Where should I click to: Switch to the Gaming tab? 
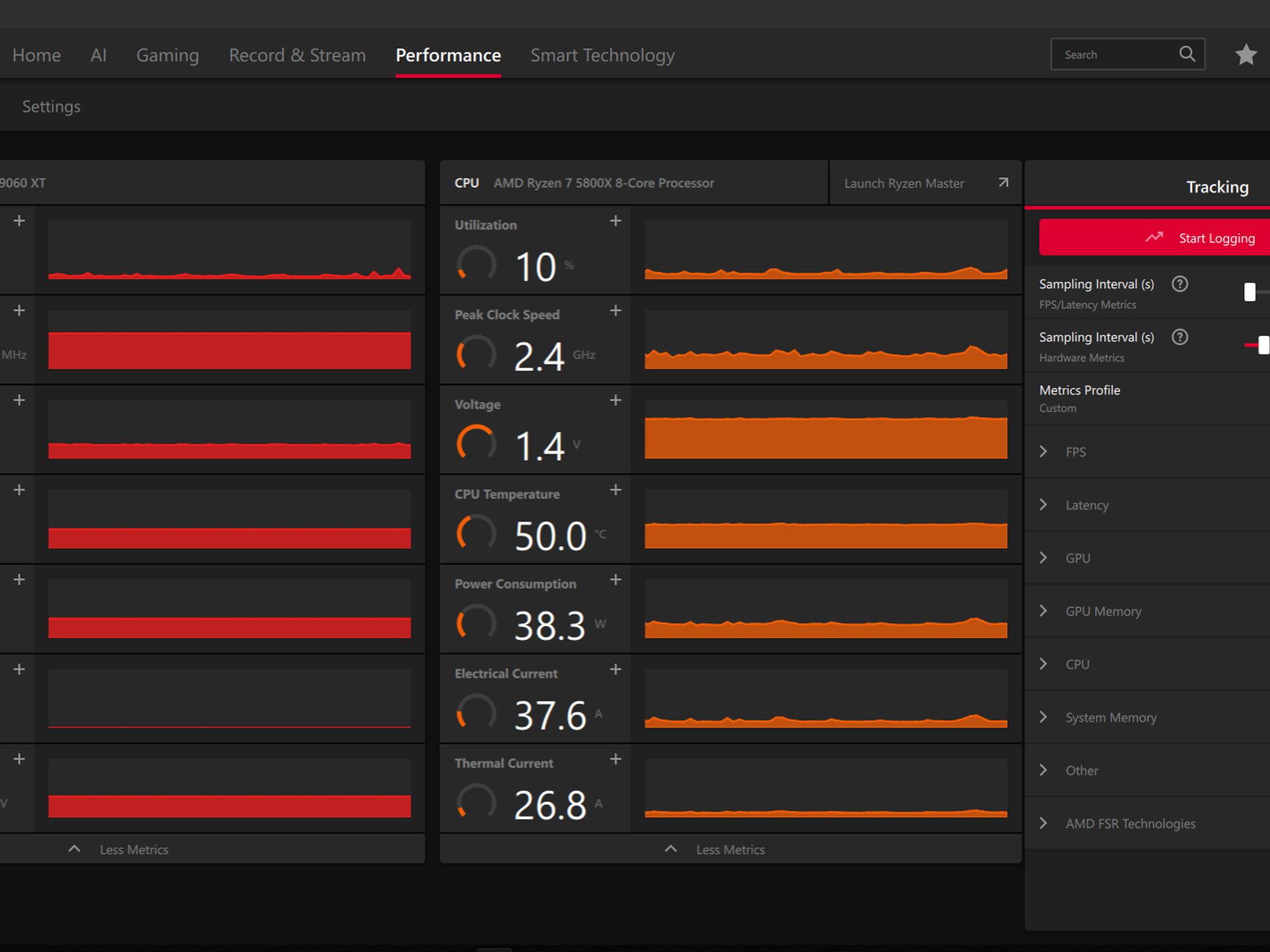(167, 55)
